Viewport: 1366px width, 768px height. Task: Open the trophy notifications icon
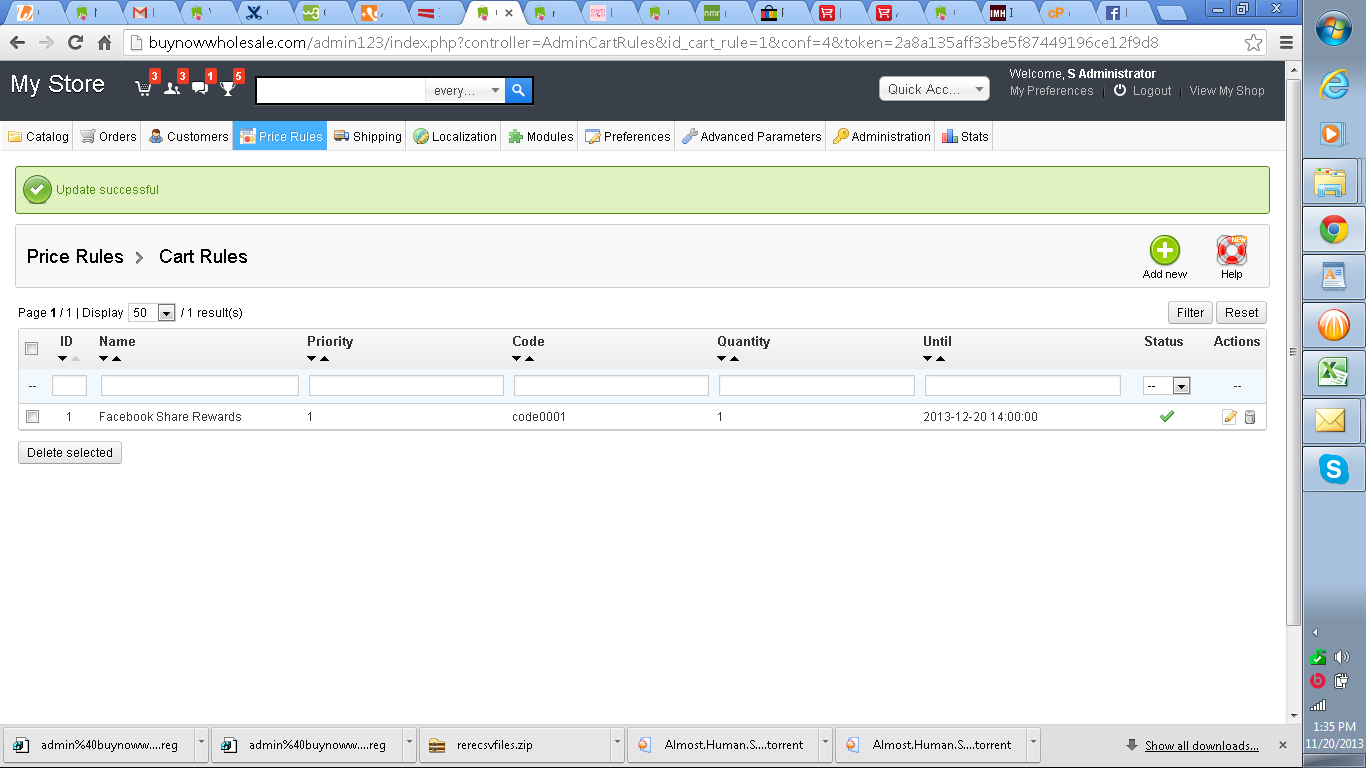228,88
